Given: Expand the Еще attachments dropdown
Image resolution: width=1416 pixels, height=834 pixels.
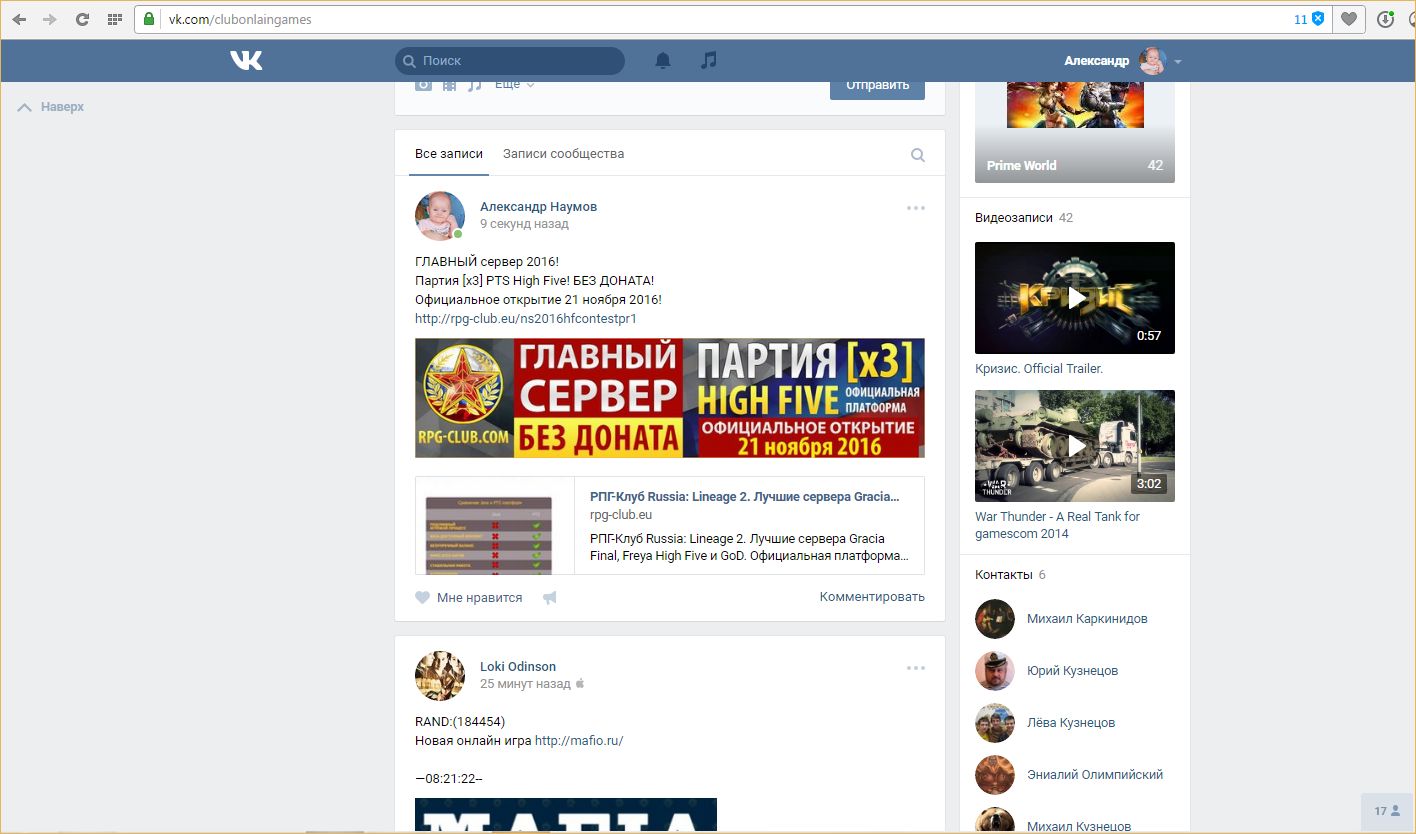Looking at the screenshot, I should coord(514,84).
